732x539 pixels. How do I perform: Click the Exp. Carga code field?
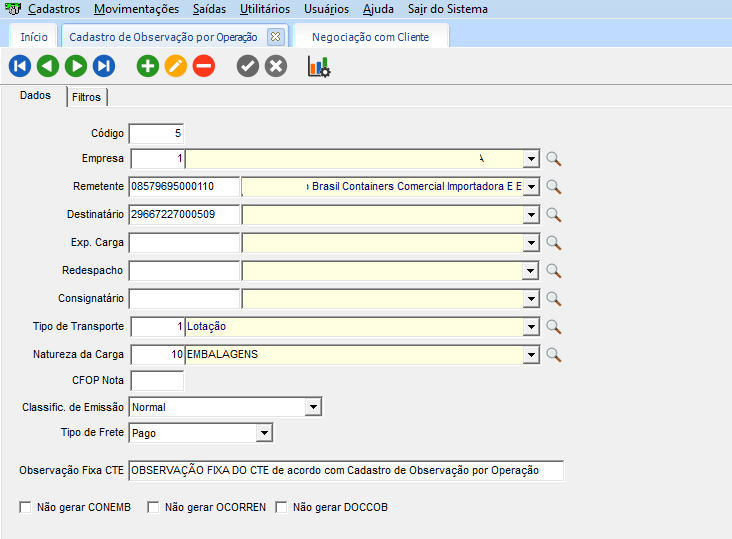[184, 243]
